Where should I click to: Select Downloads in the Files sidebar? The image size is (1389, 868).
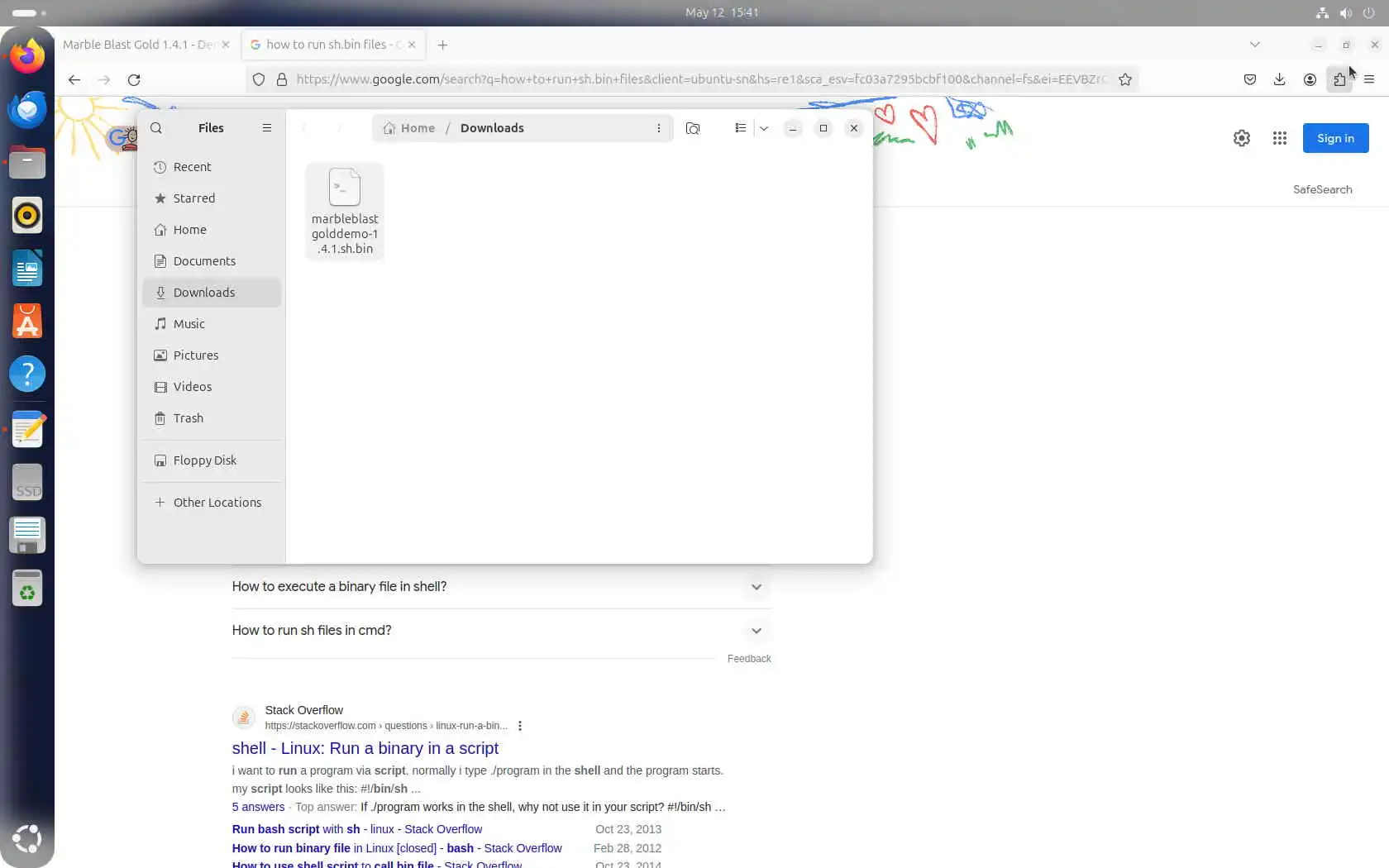[212, 293]
